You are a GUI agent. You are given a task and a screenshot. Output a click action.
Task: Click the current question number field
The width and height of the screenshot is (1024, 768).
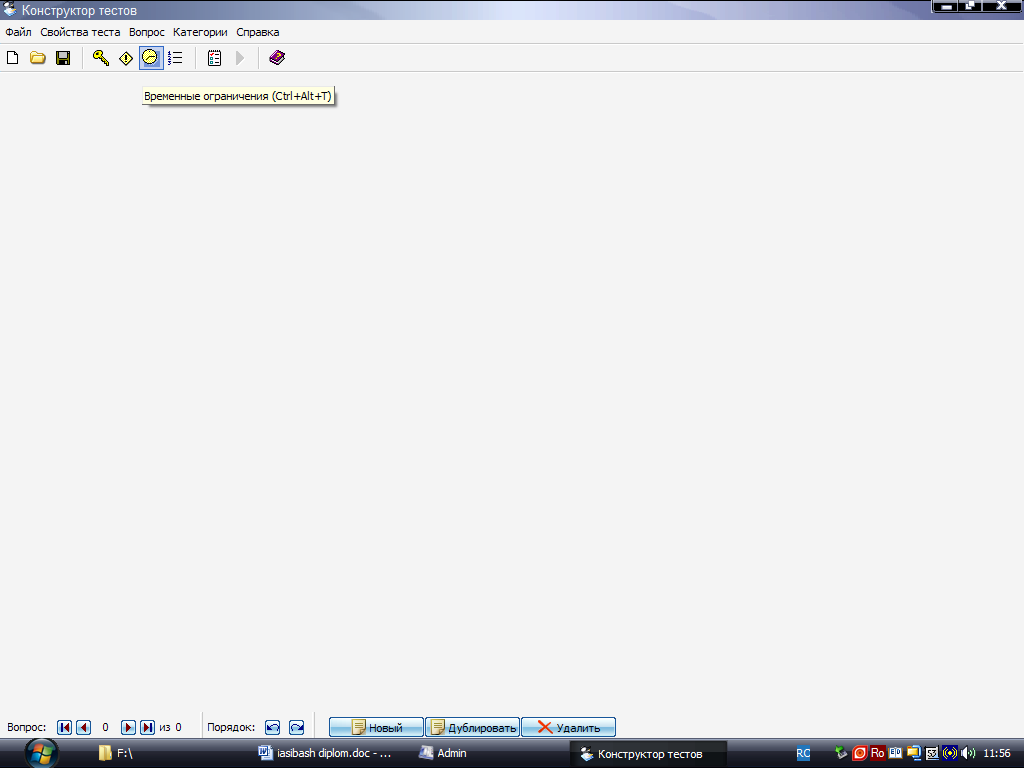105,727
